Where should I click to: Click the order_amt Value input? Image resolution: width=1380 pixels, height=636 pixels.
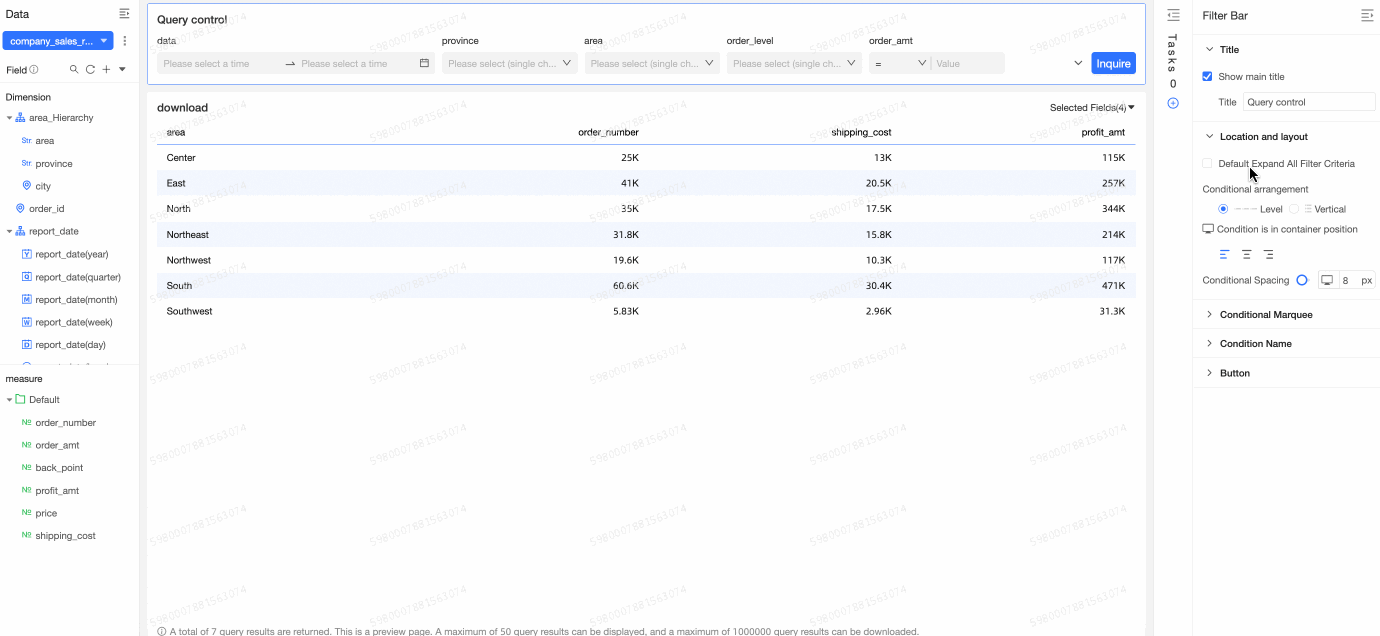click(x=967, y=63)
